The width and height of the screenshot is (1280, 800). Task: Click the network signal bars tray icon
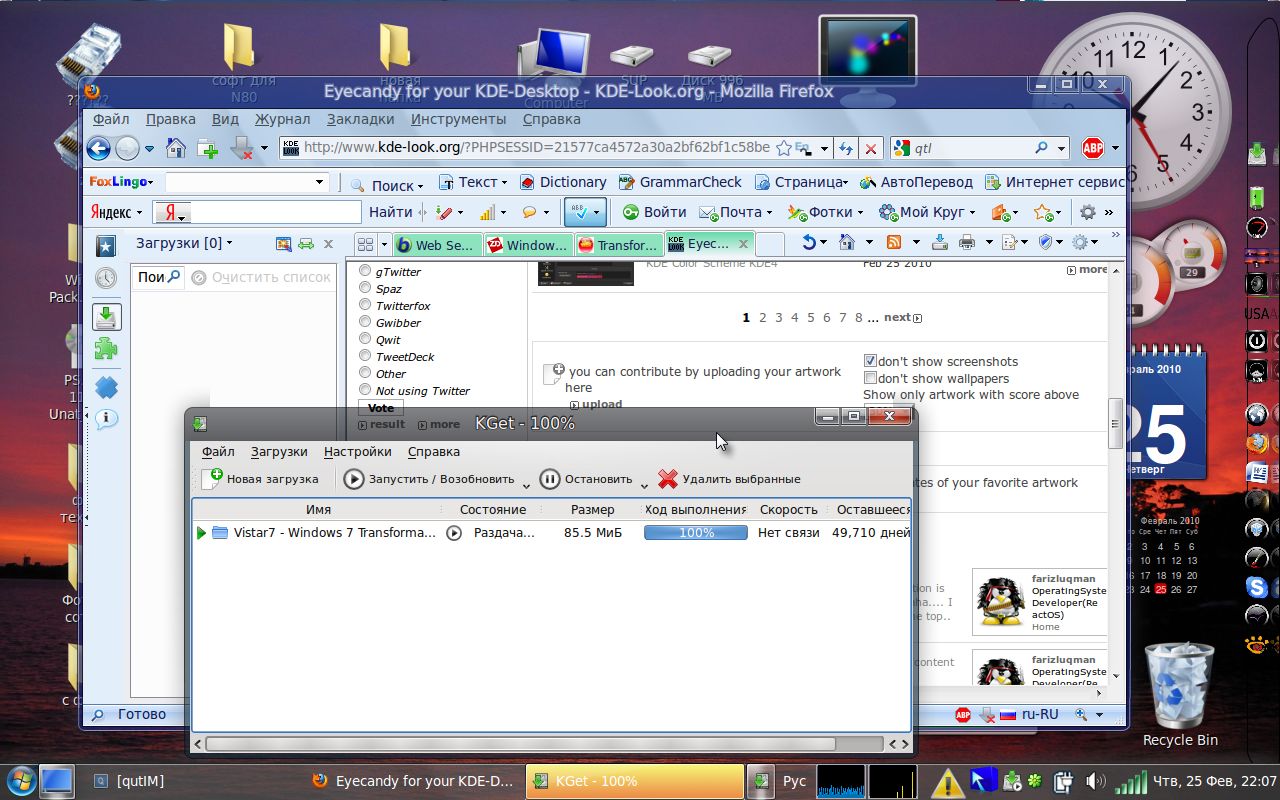click(1131, 781)
